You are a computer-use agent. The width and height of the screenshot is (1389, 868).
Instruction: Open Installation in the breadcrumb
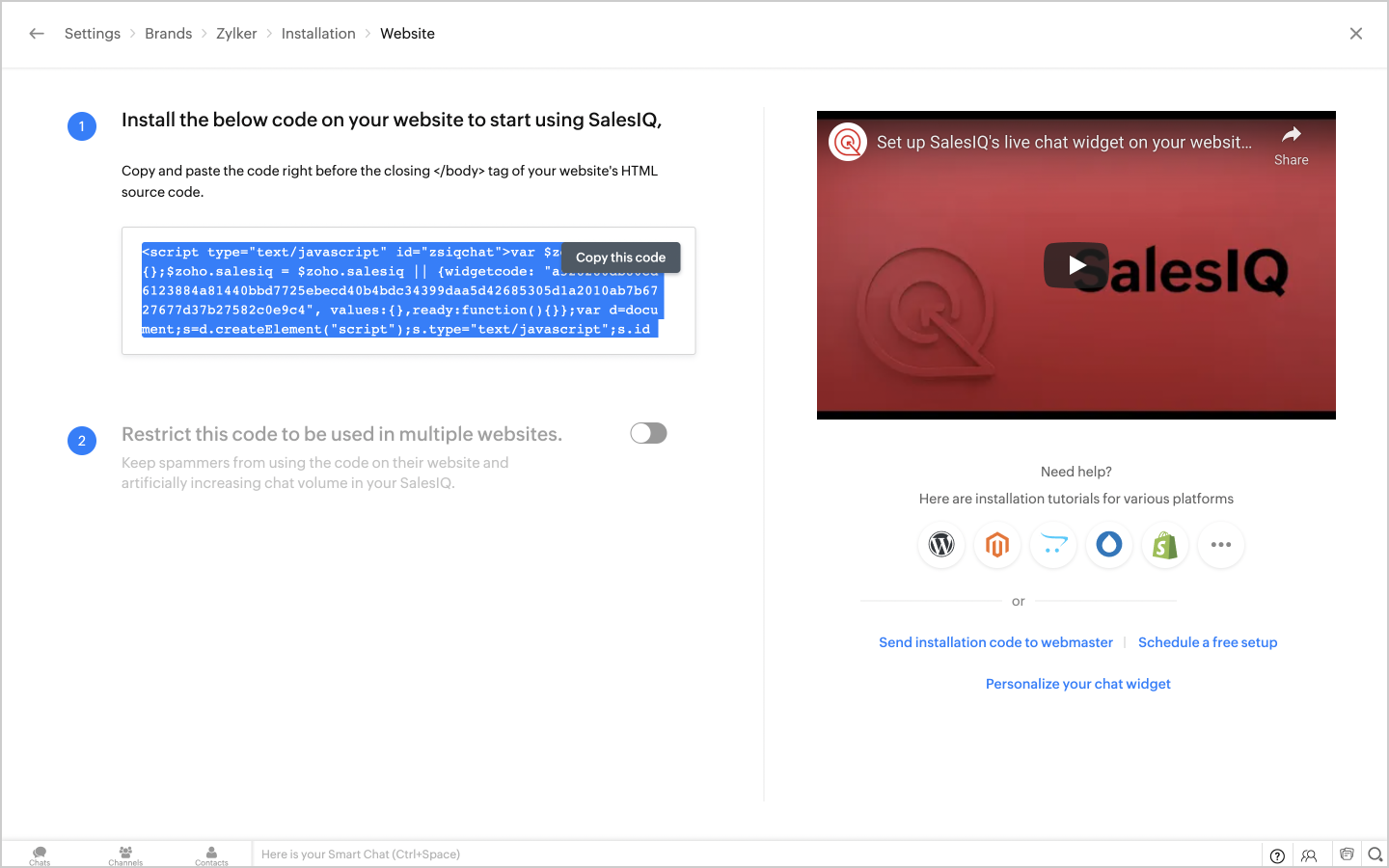pos(318,34)
